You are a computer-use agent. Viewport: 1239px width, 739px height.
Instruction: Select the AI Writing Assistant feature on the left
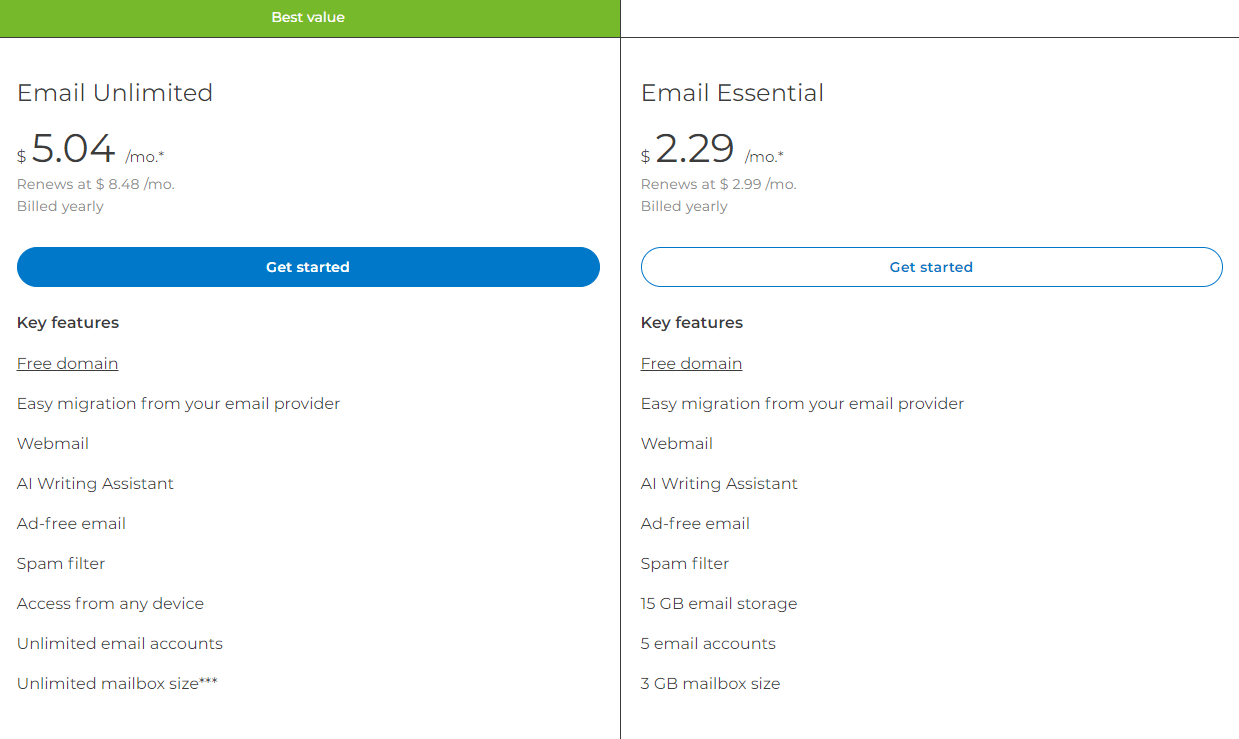pyautogui.click(x=95, y=483)
